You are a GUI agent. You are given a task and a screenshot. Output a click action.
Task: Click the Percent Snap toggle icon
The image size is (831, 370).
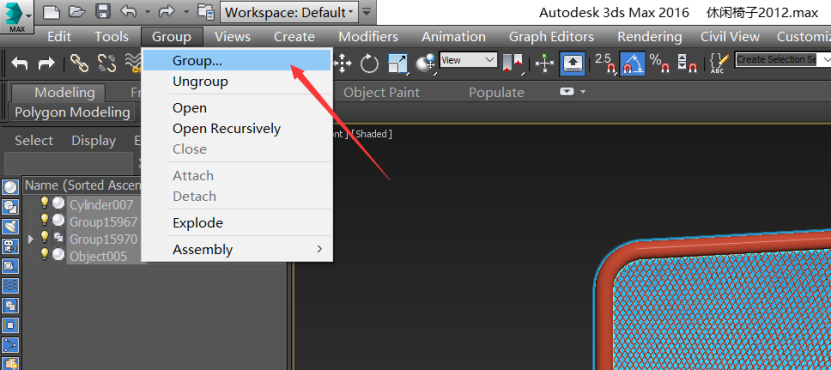pos(660,63)
